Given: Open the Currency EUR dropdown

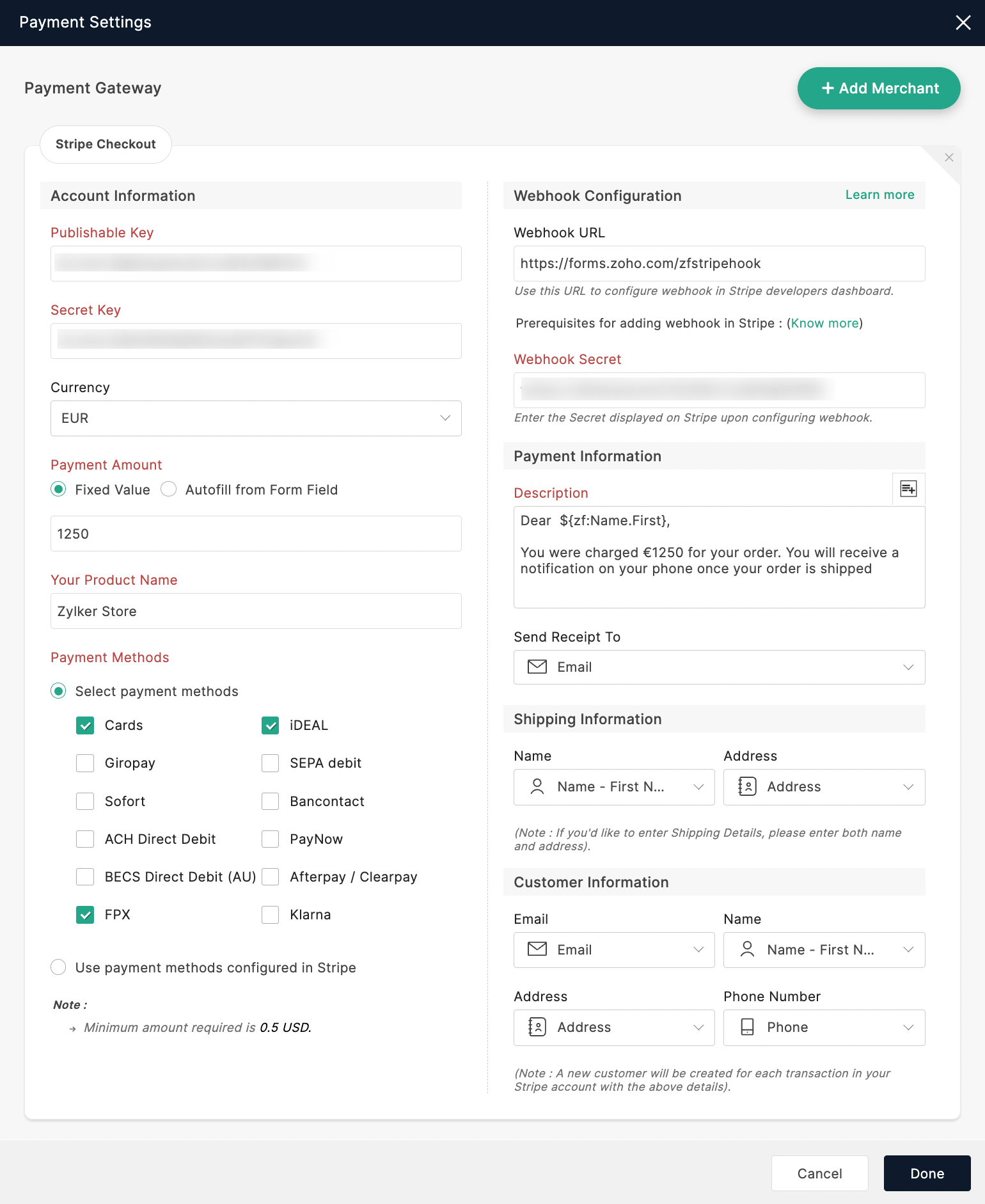Looking at the screenshot, I should pos(256,418).
